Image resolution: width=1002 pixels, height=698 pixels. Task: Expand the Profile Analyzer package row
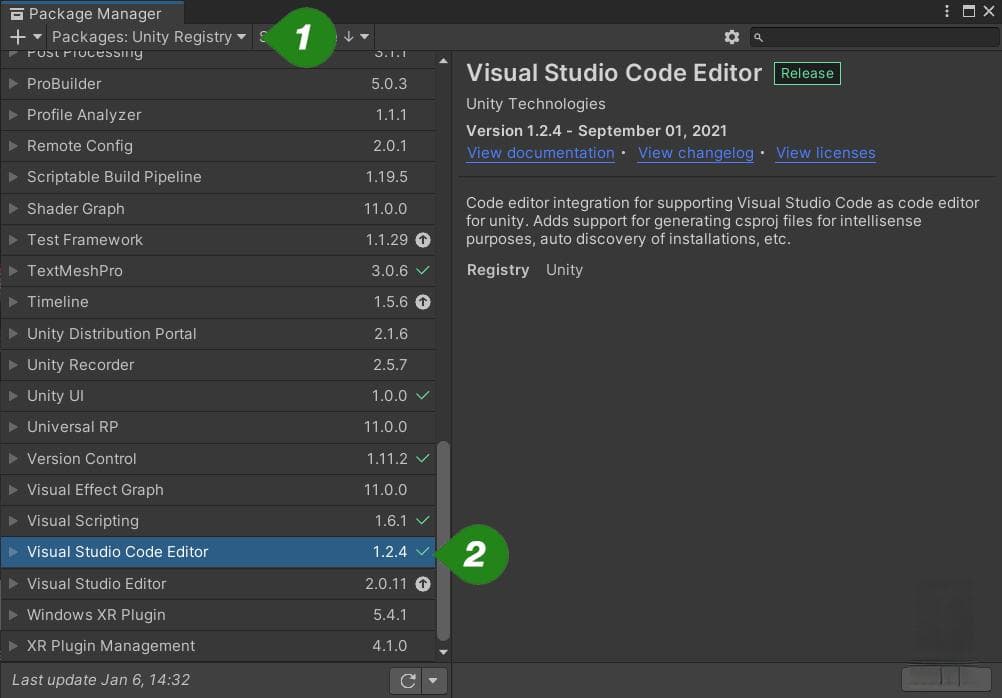(13, 115)
